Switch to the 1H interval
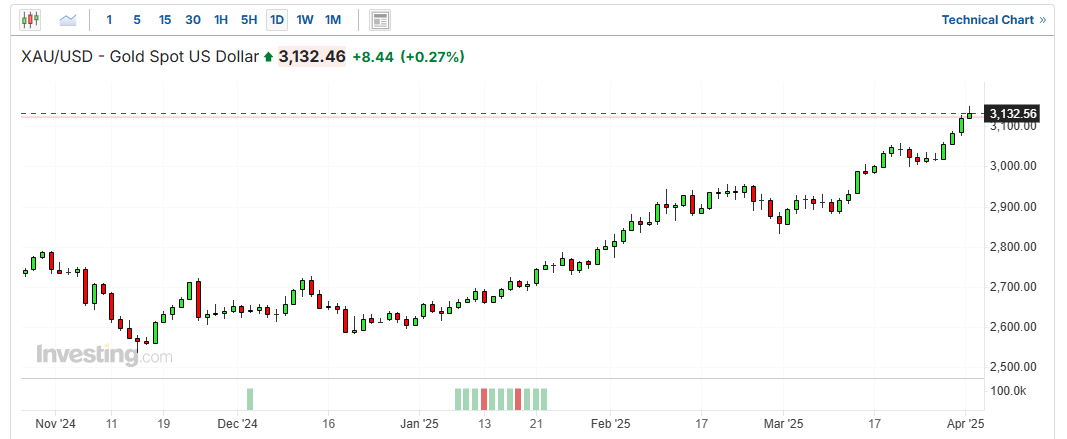 (221, 19)
